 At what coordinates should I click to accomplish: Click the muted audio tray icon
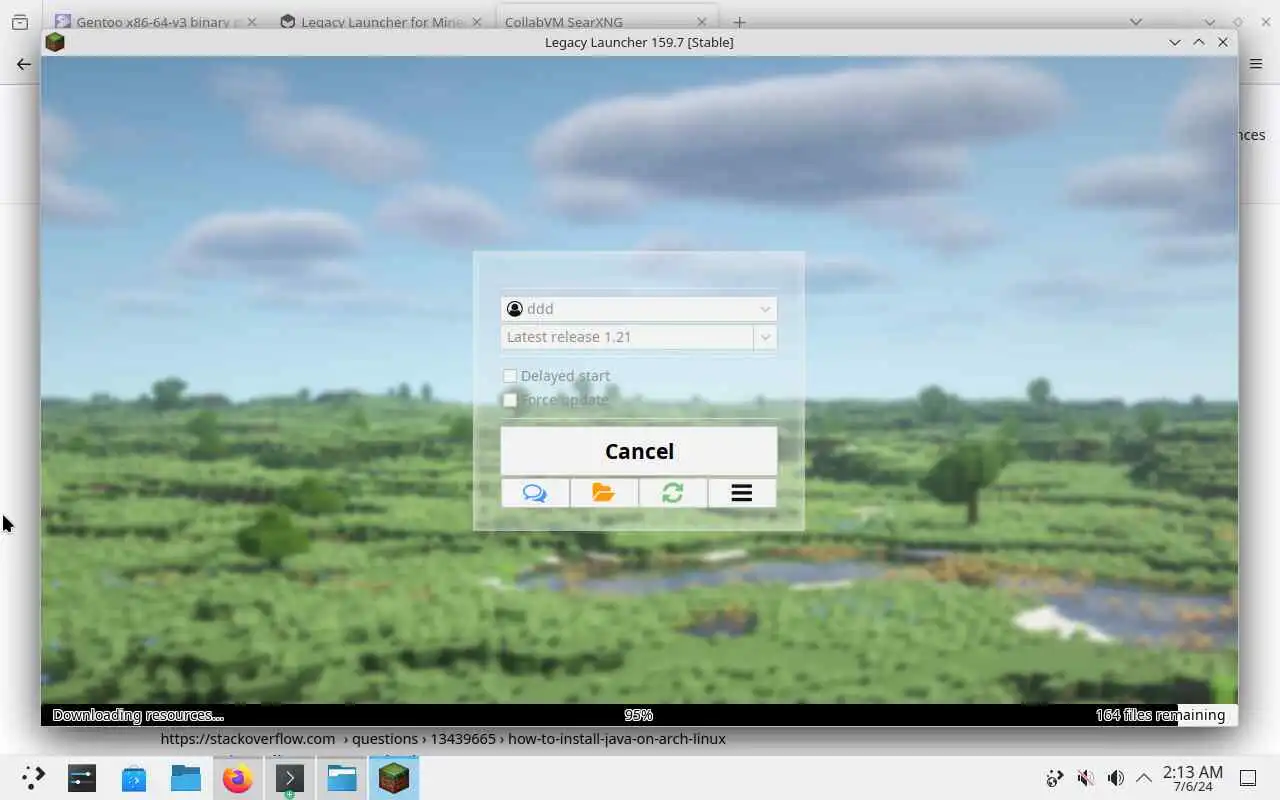tap(1085, 778)
